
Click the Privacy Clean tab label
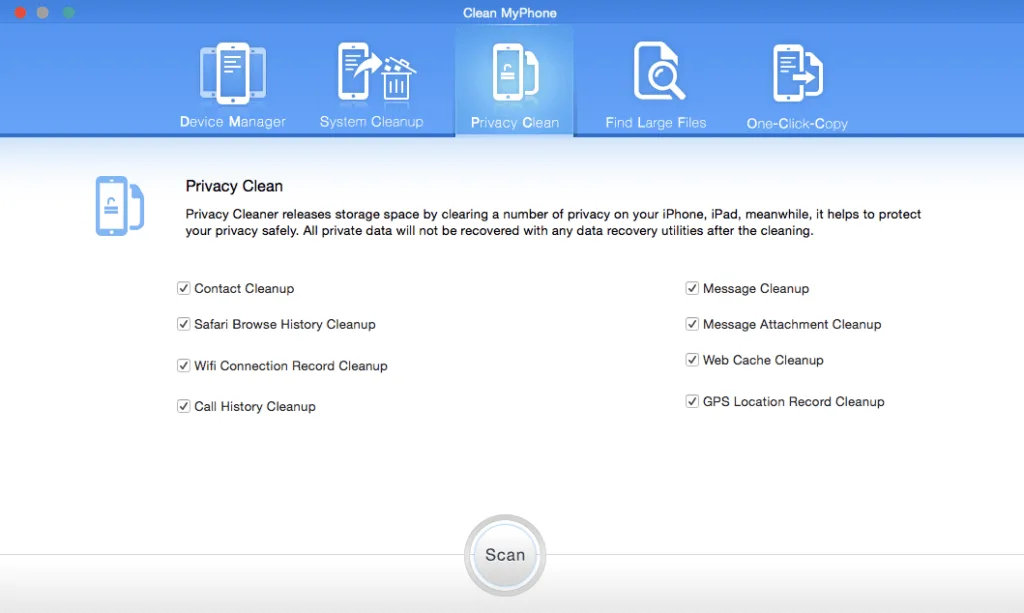[x=515, y=123]
